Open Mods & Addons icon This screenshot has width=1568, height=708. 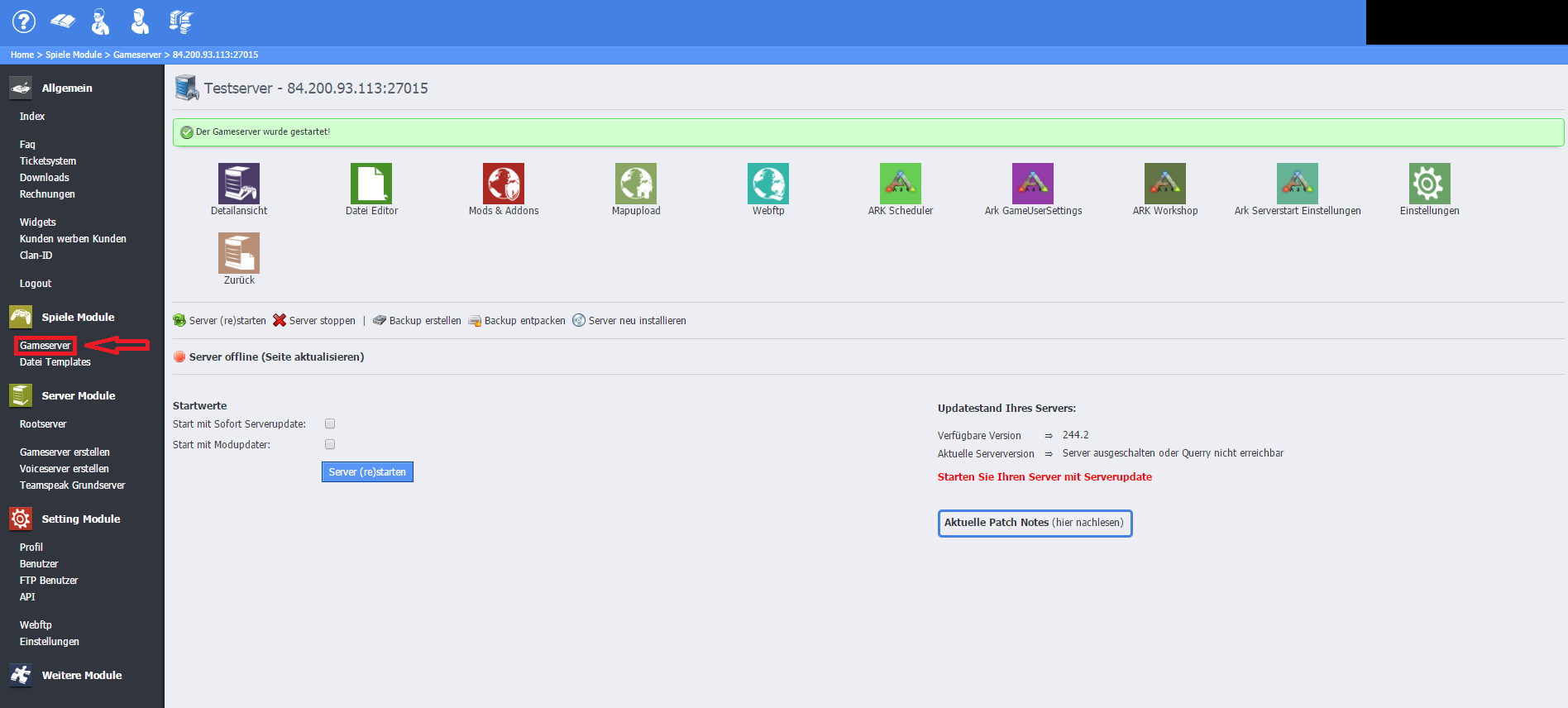pyautogui.click(x=504, y=184)
